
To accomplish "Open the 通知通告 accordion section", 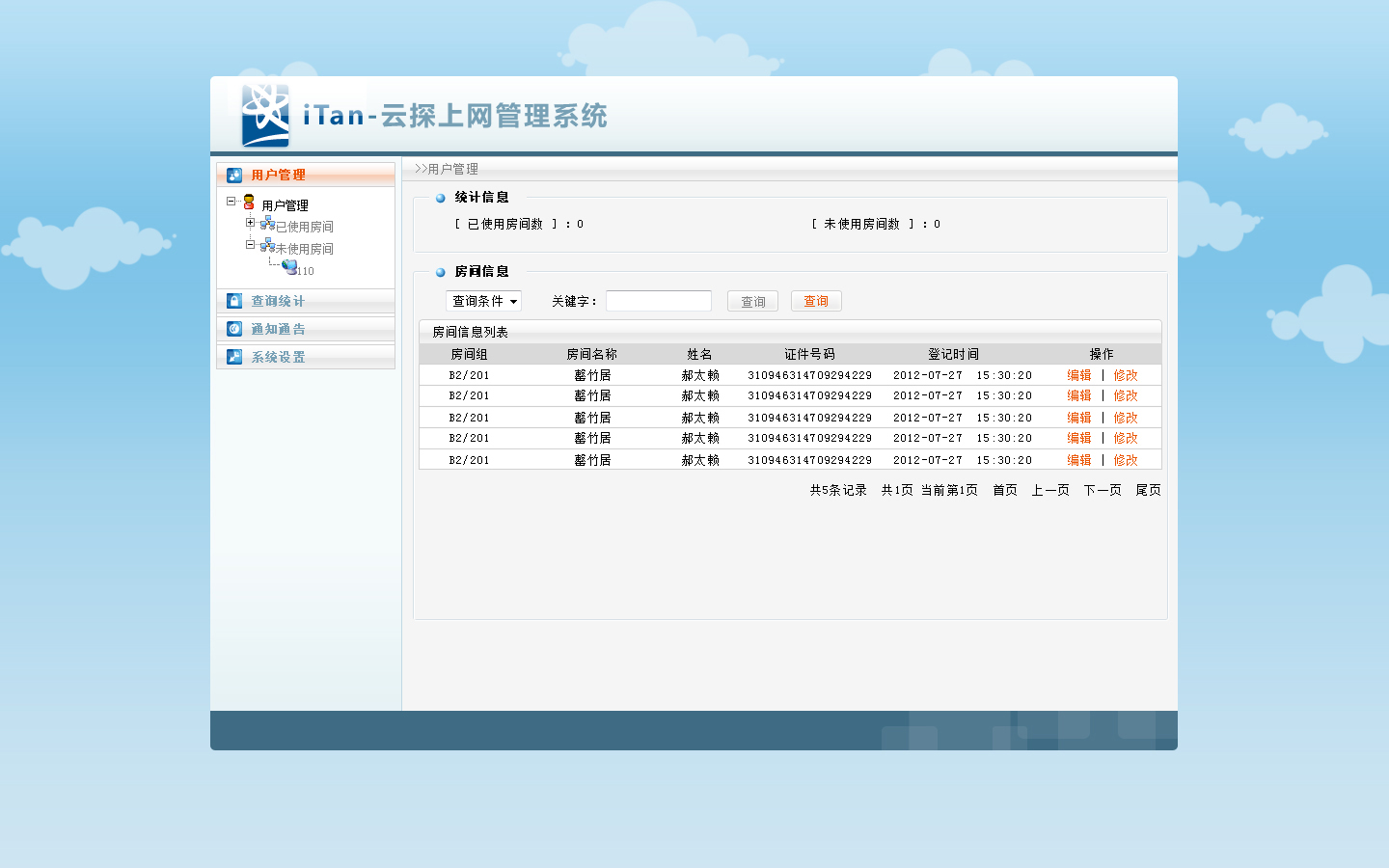I will click(x=306, y=329).
